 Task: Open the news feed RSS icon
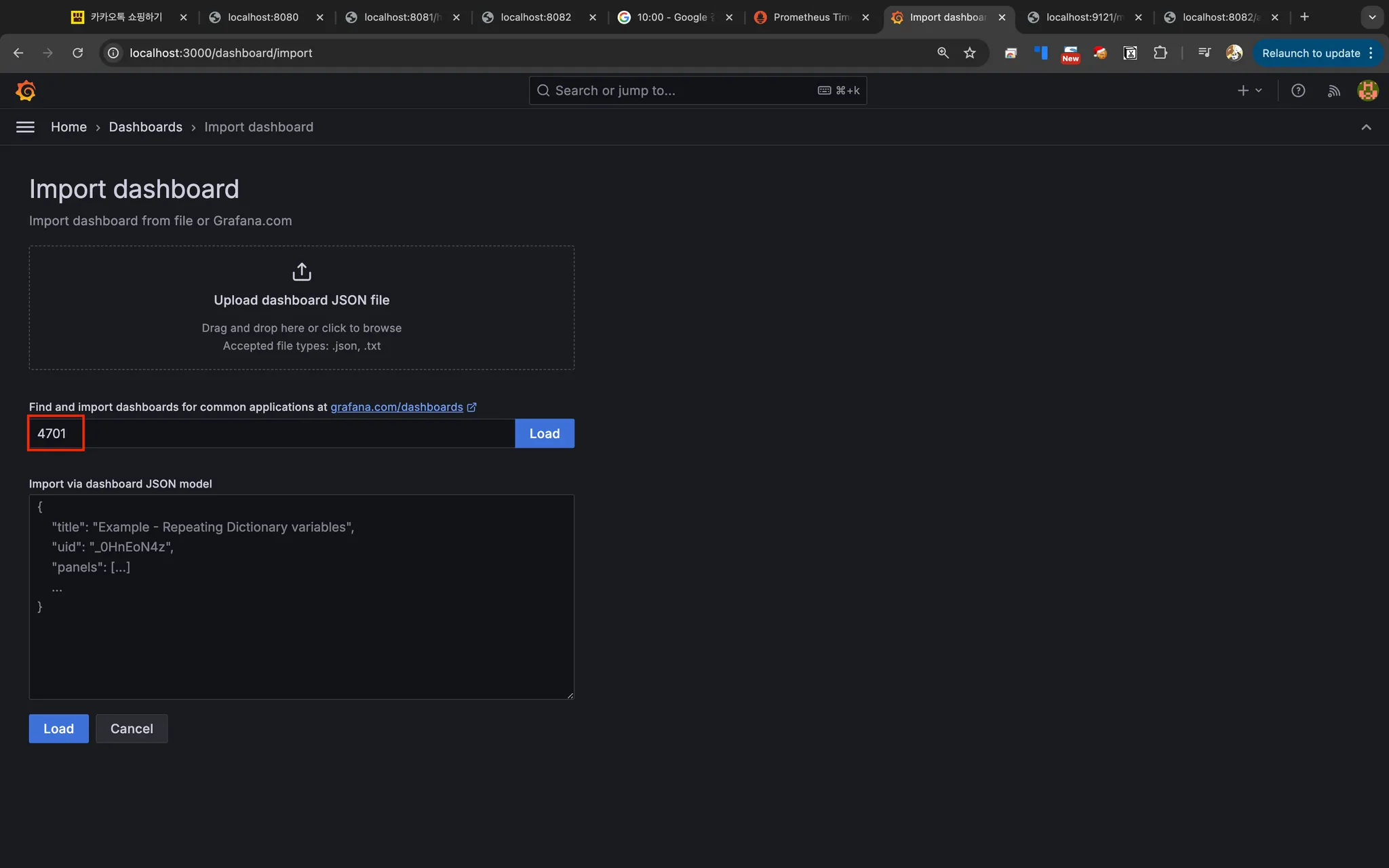pyautogui.click(x=1333, y=90)
